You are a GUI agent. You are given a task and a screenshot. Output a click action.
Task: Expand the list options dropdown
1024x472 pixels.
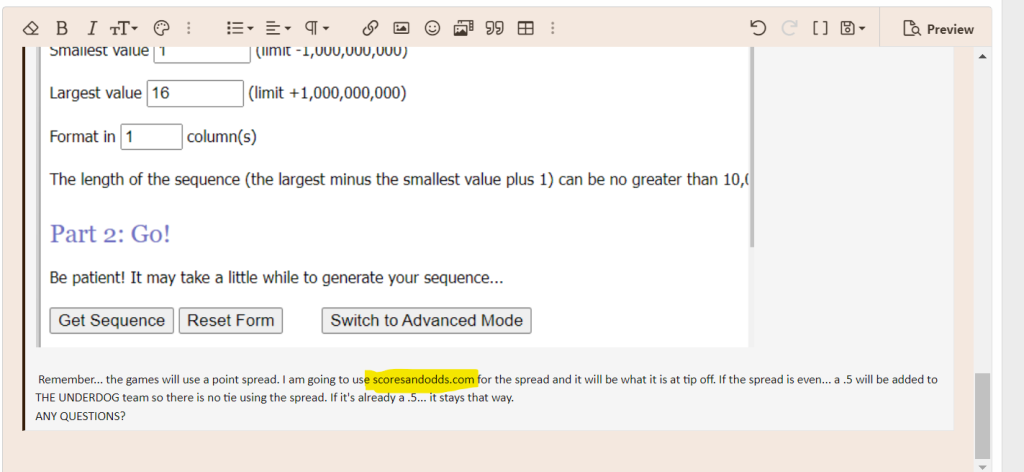[240, 28]
